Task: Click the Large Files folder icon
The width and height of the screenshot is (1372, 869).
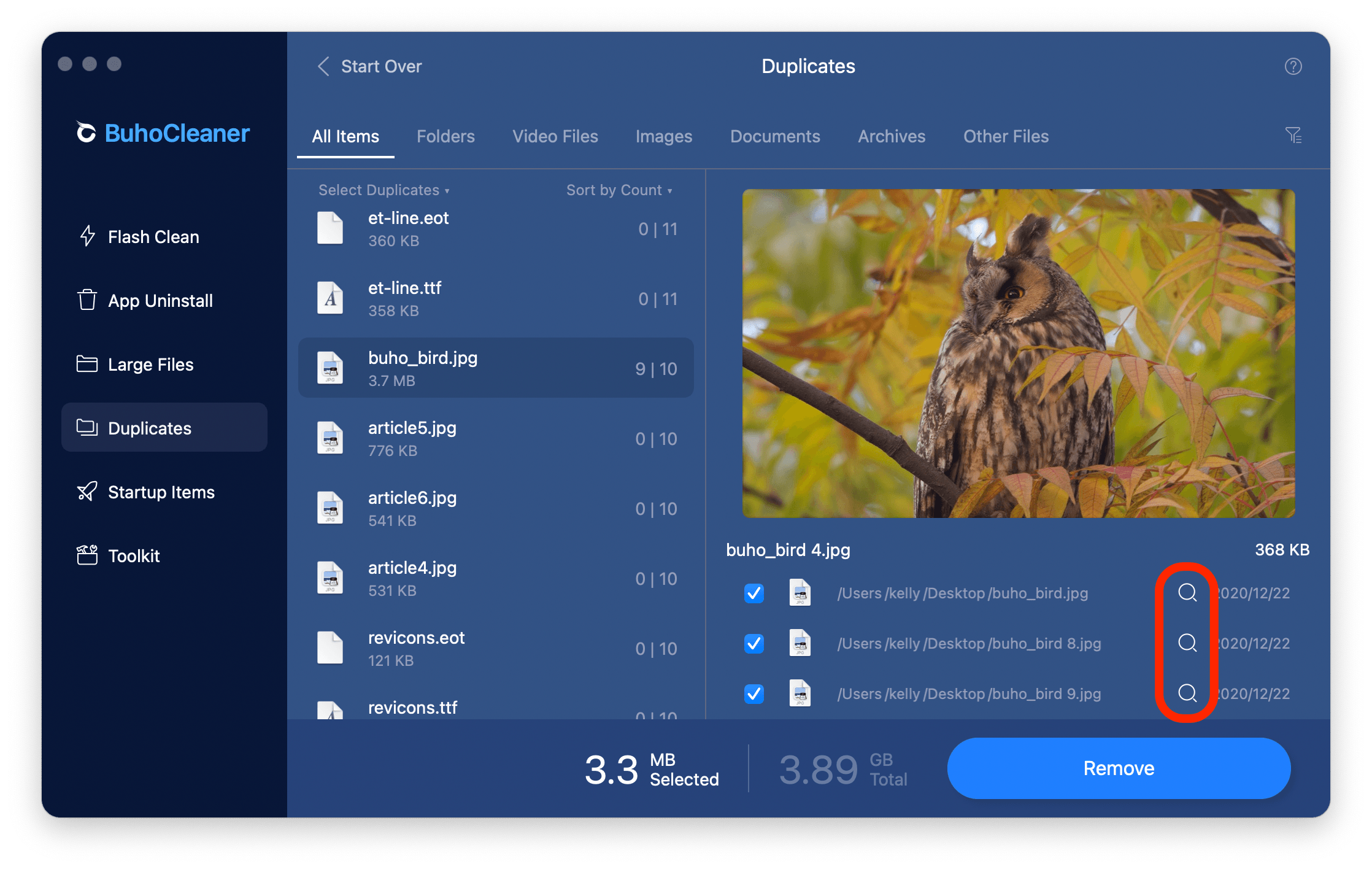Action: 87,363
